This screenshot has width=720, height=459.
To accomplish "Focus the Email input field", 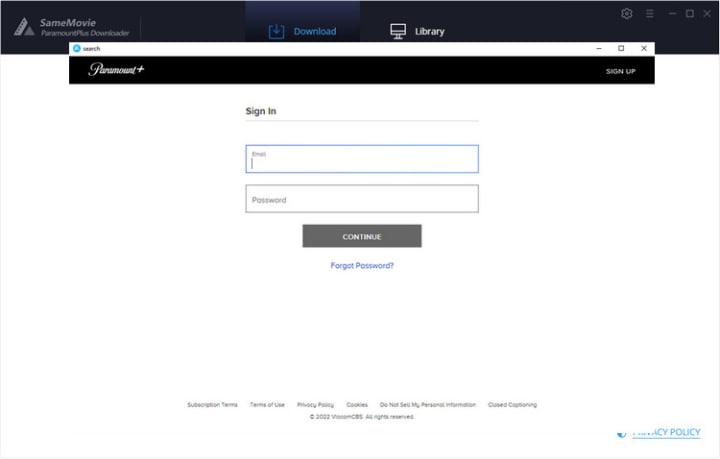I will tap(362, 159).
